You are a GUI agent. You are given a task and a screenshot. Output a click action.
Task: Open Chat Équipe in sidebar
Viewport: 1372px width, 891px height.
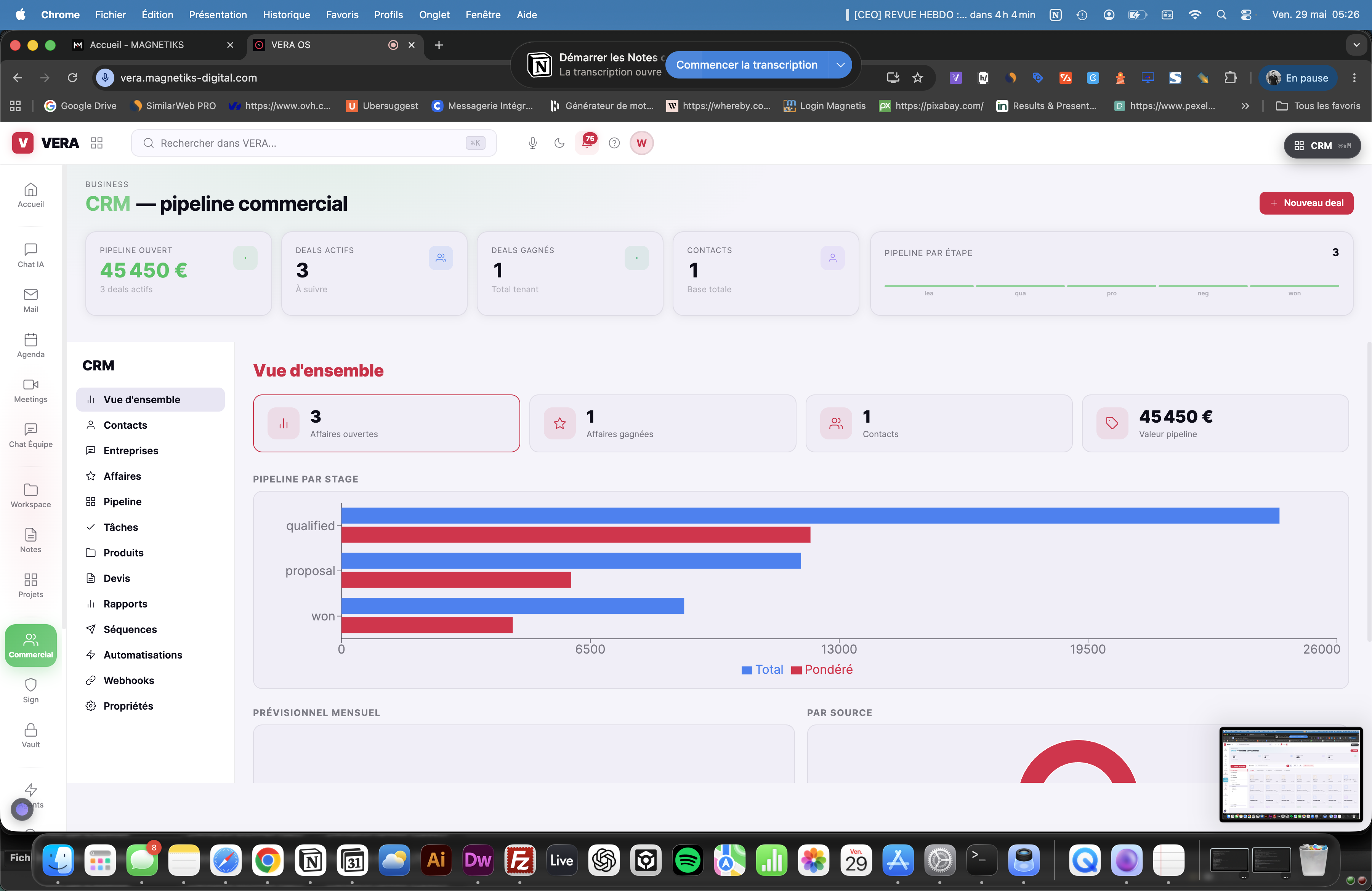(x=30, y=435)
